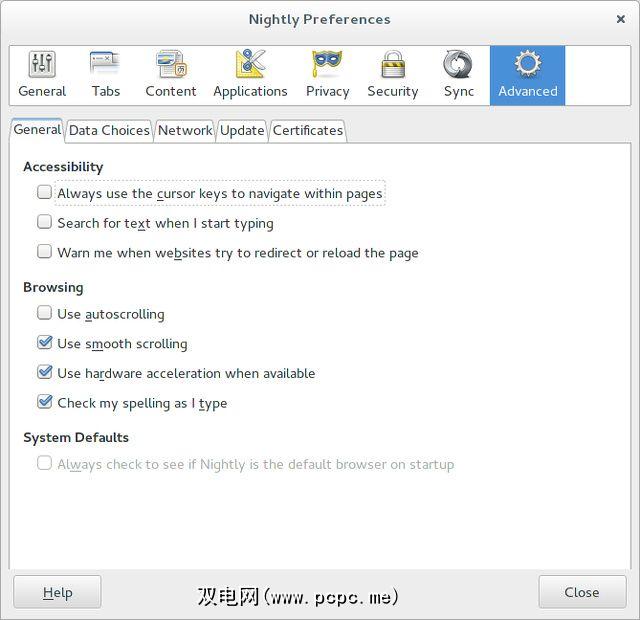Open the Applications scissors icon pane

point(250,76)
